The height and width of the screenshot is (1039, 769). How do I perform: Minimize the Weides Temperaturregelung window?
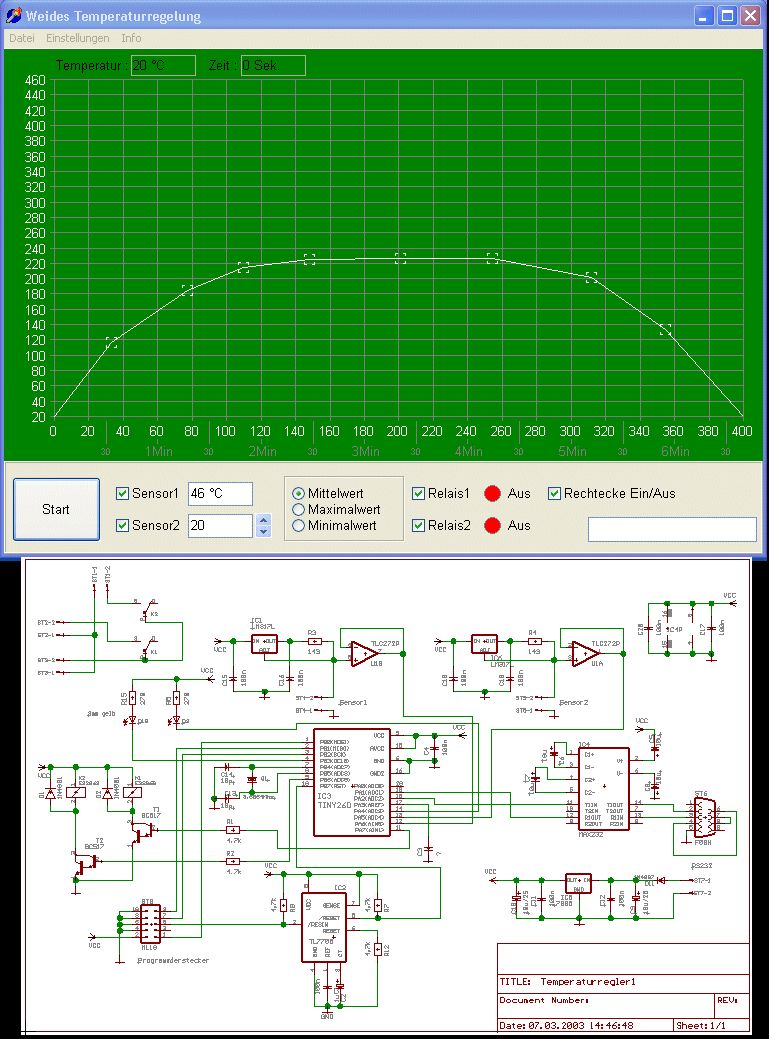pyautogui.click(x=703, y=16)
